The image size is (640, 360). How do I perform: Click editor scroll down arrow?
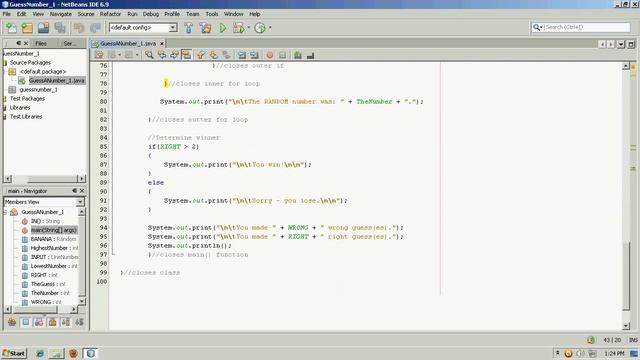click(626, 326)
